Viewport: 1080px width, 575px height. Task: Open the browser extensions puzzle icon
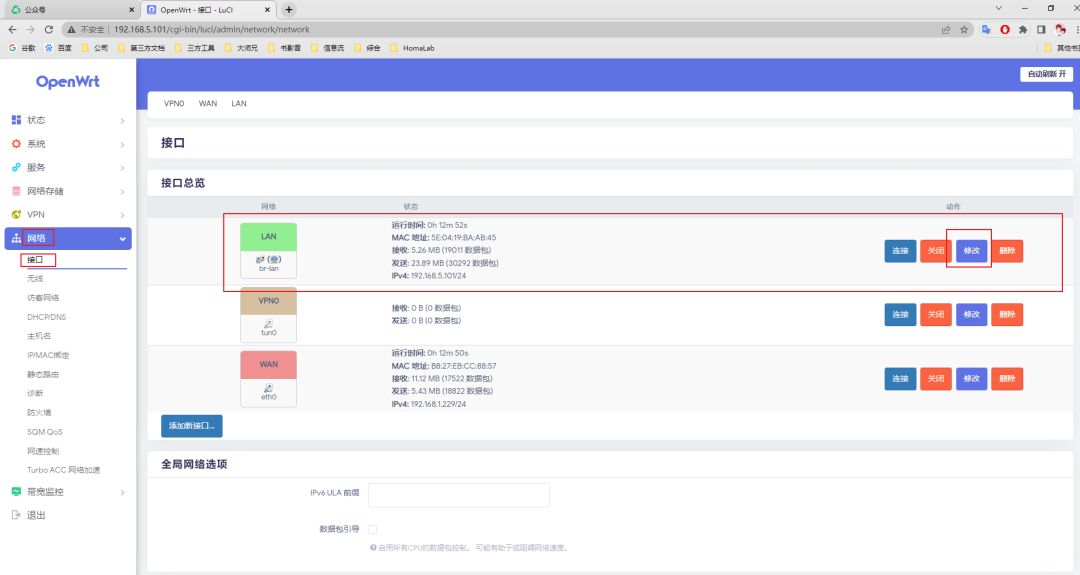click(1023, 30)
